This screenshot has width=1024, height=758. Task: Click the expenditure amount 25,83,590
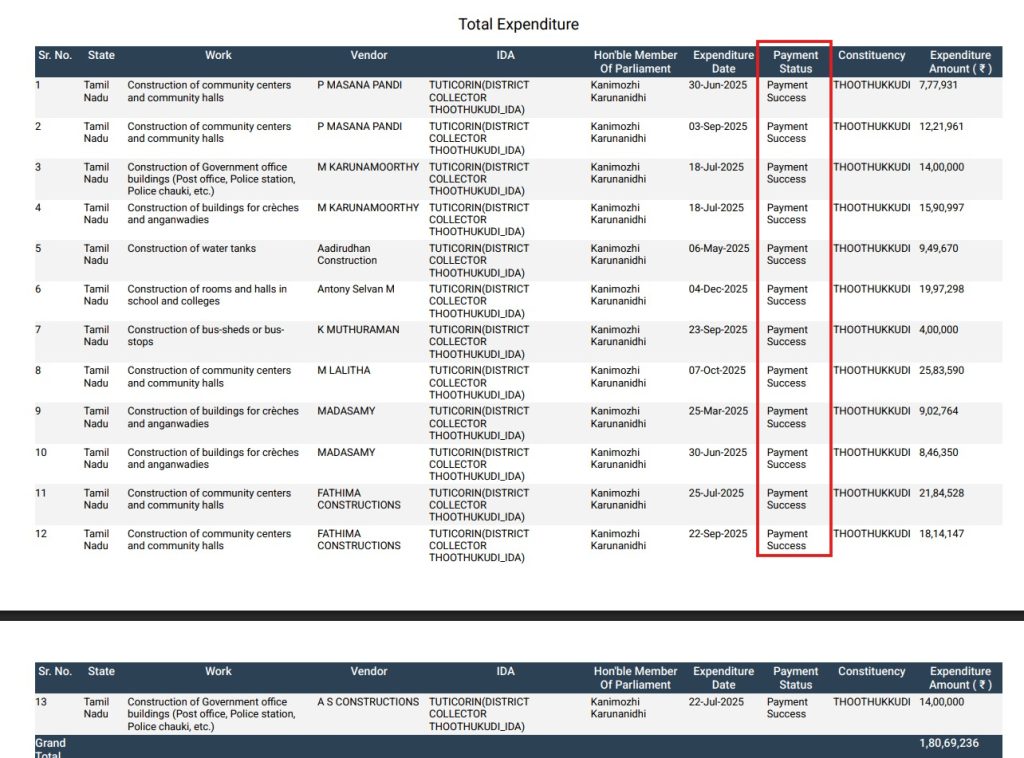(941, 370)
